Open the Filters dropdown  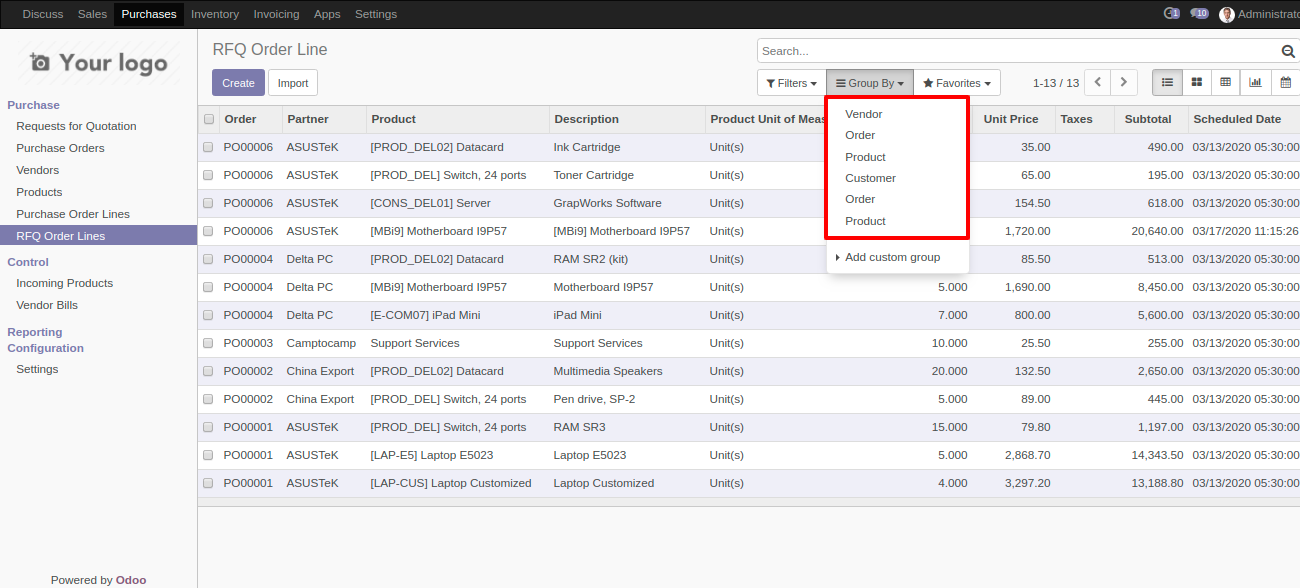(791, 83)
